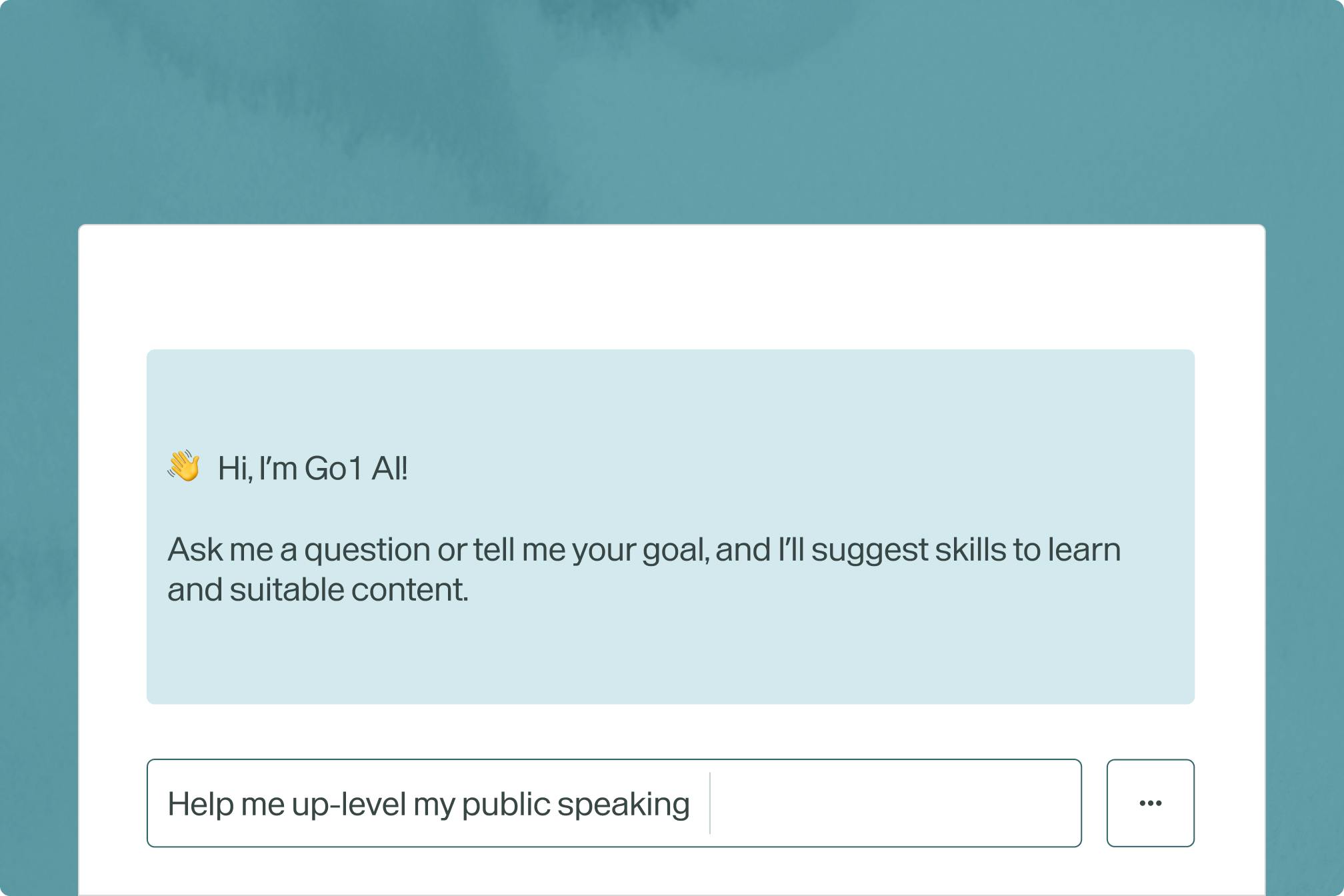The height and width of the screenshot is (896, 1344).
Task: Click the waving hand emoji
Action: pyautogui.click(x=183, y=466)
